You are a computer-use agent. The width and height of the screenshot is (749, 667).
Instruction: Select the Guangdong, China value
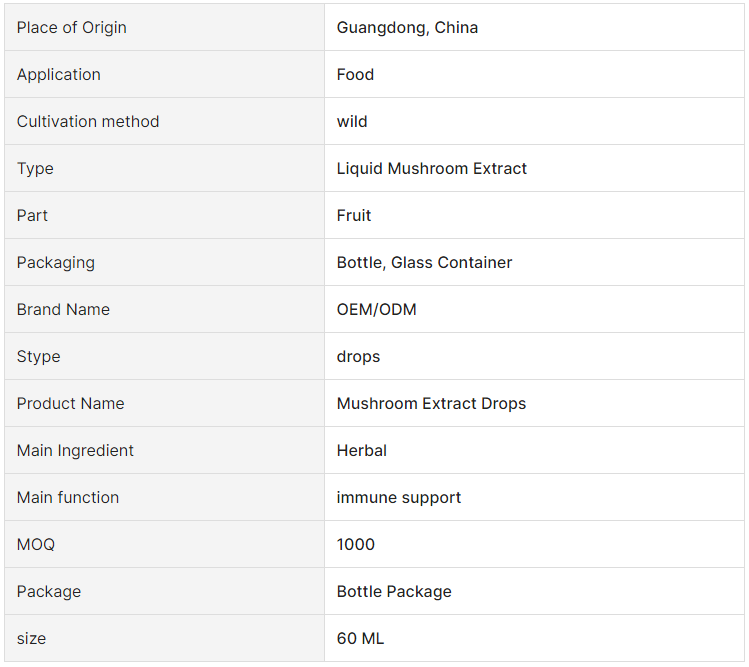point(407,27)
